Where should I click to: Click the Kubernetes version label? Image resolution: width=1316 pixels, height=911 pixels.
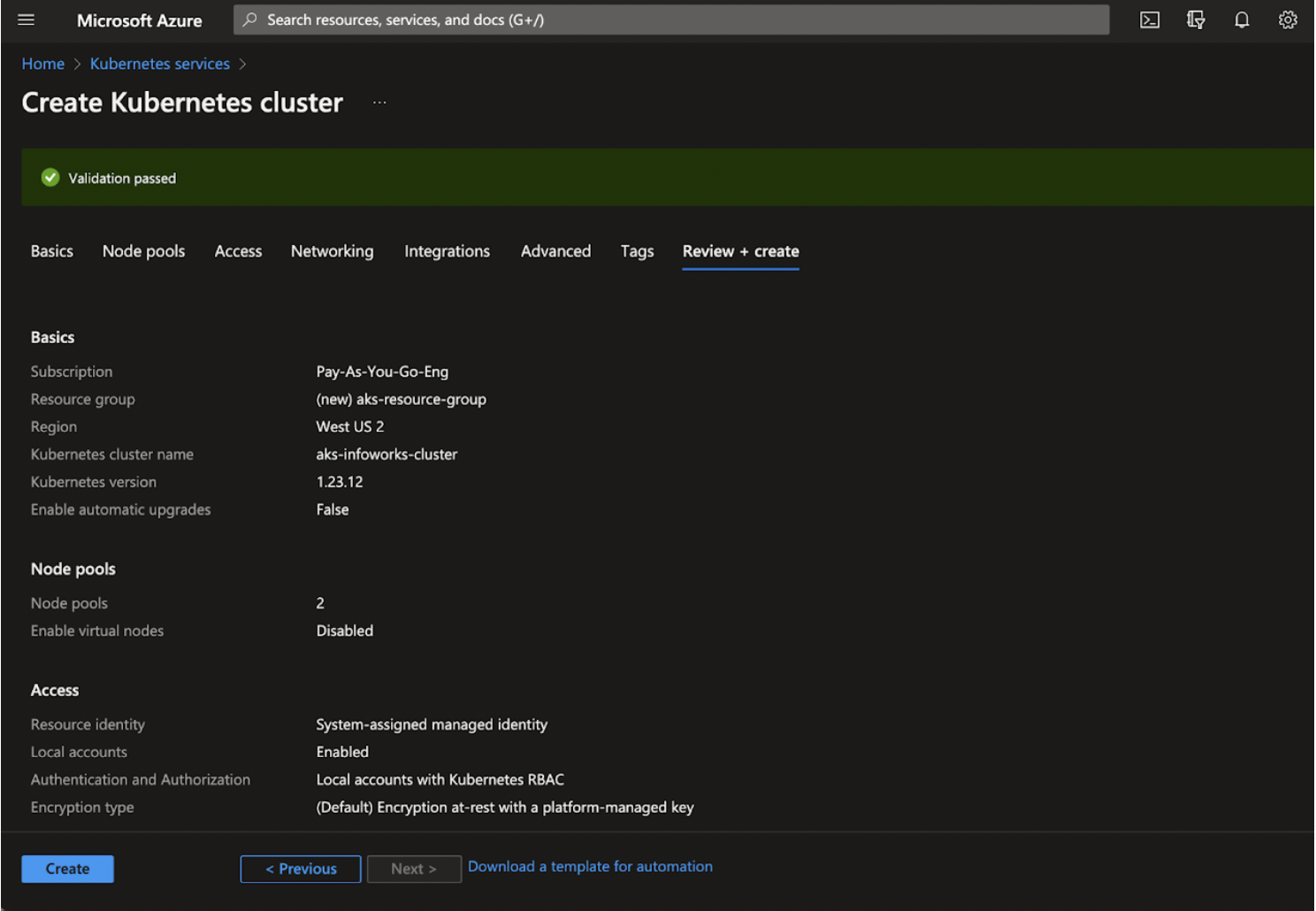click(94, 482)
